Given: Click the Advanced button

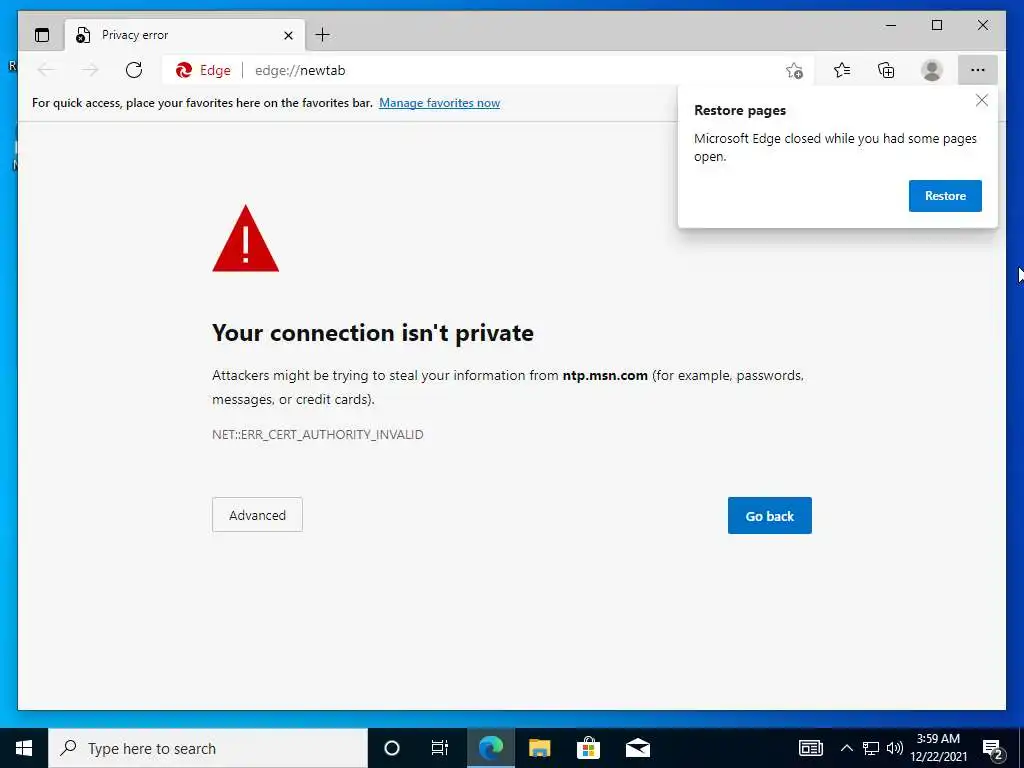Looking at the screenshot, I should (x=257, y=515).
